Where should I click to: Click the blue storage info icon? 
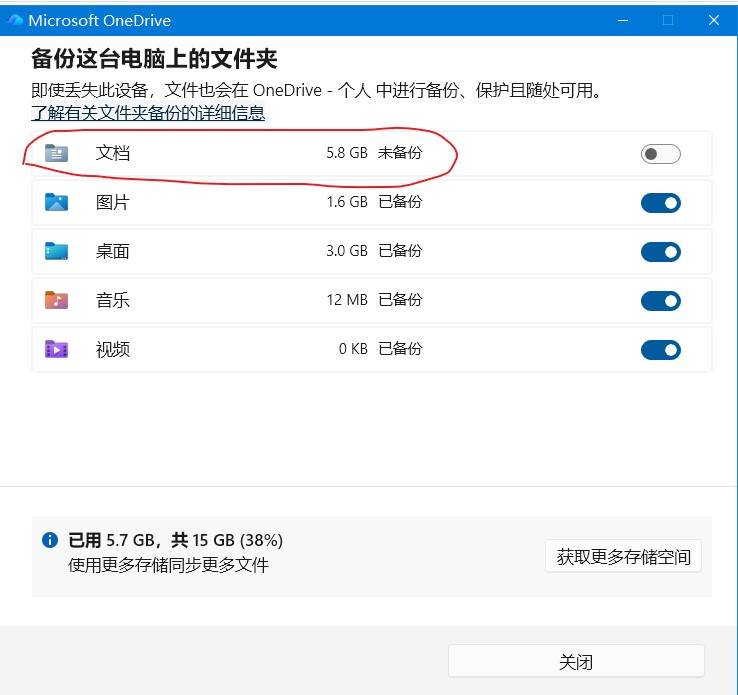click(50, 540)
